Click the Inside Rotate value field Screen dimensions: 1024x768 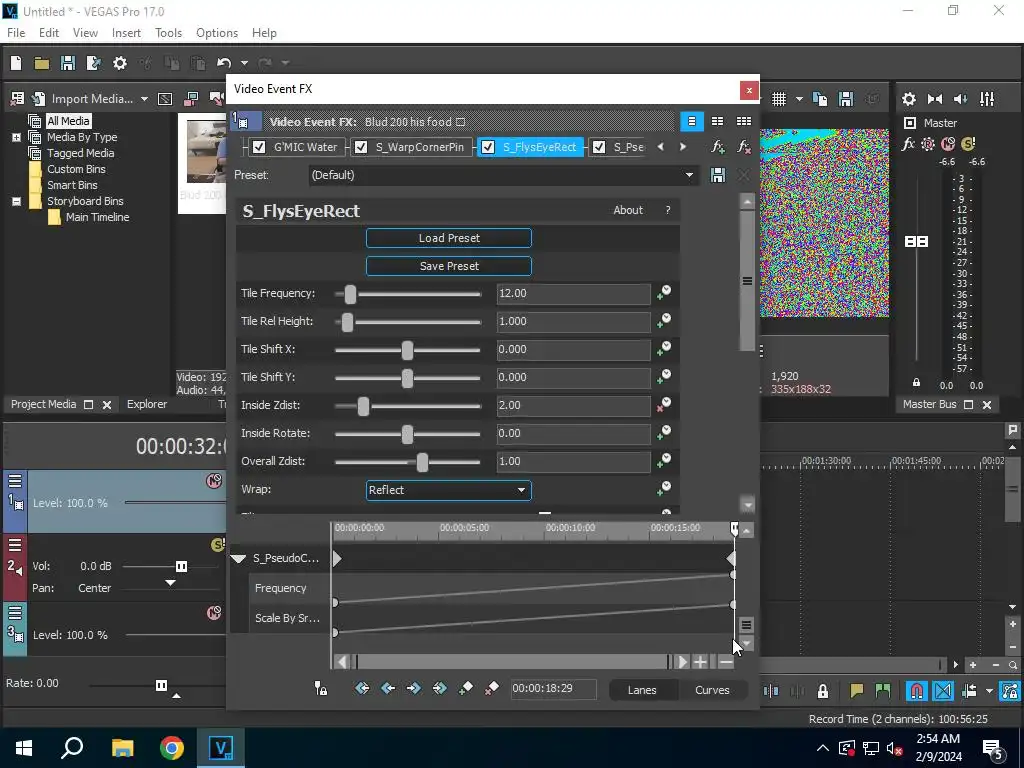click(x=573, y=433)
